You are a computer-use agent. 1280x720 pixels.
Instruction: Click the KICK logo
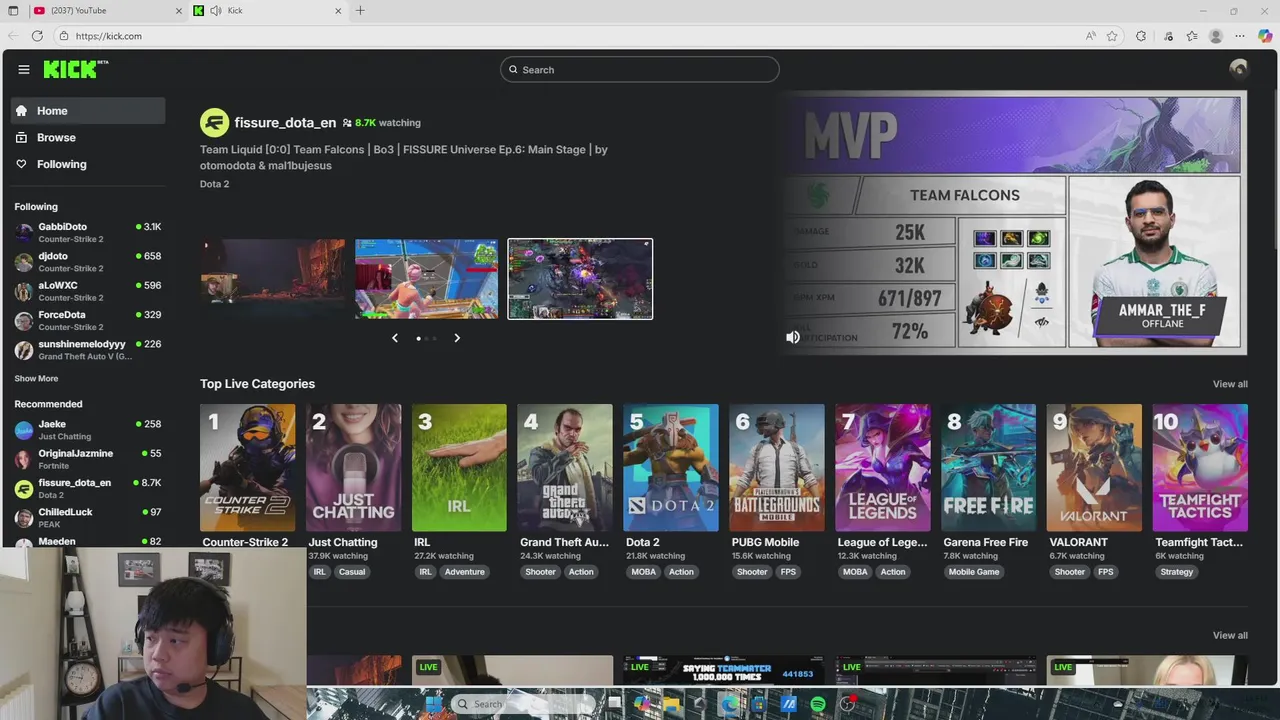coord(75,69)
